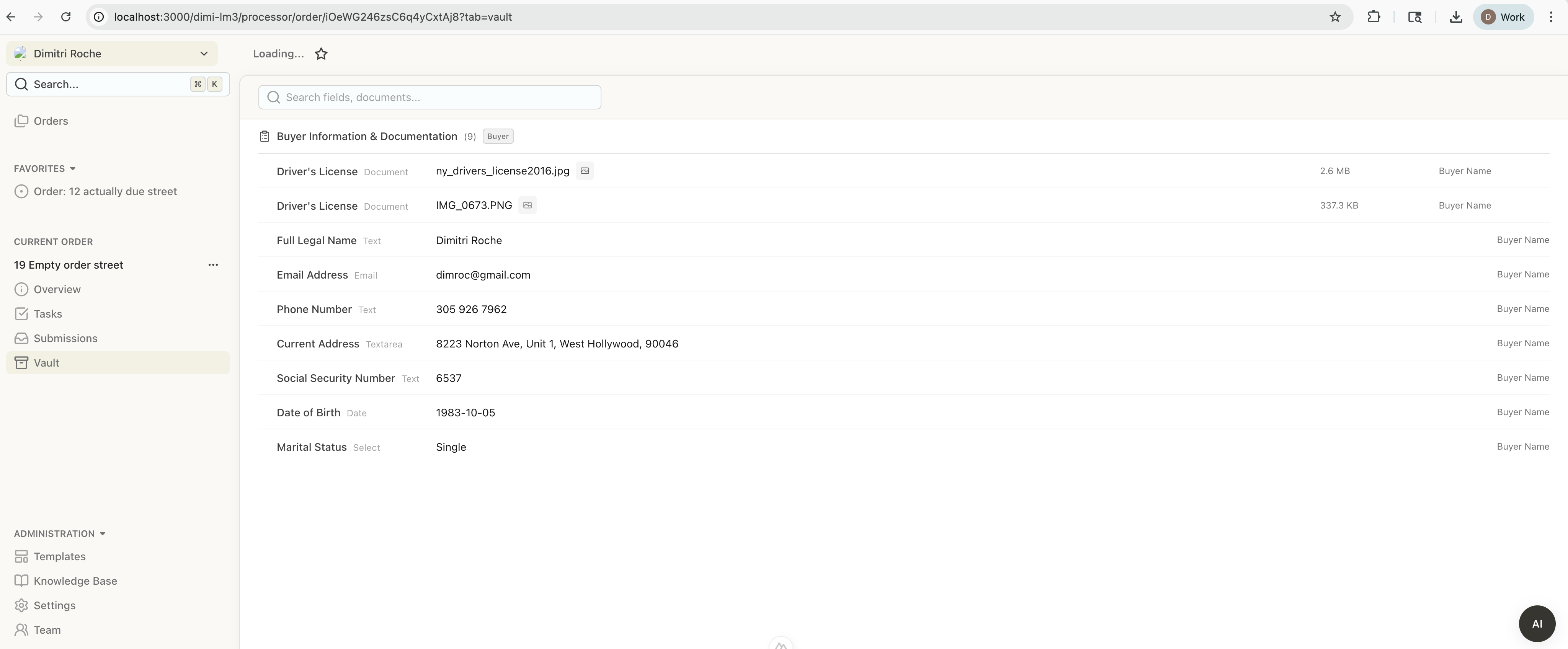Go to Submissions in sidebar
The width and height of the screenshot is (1568, 649).
click(x=65, y=338)
